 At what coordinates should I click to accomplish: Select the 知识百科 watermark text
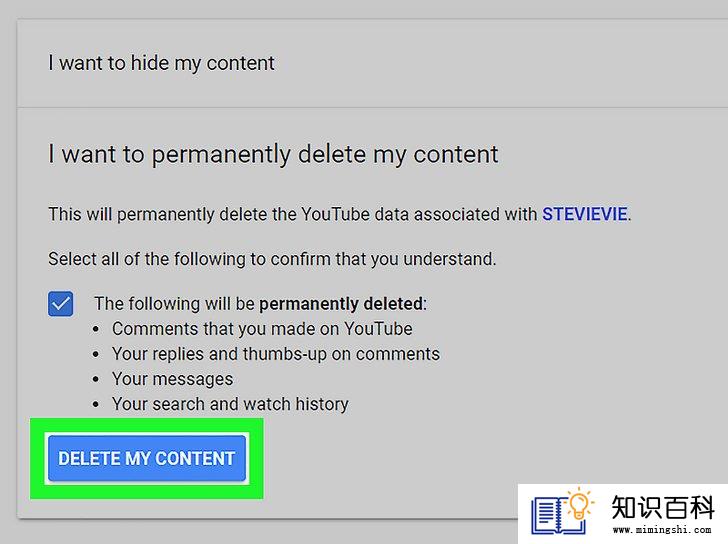[663, 507]
